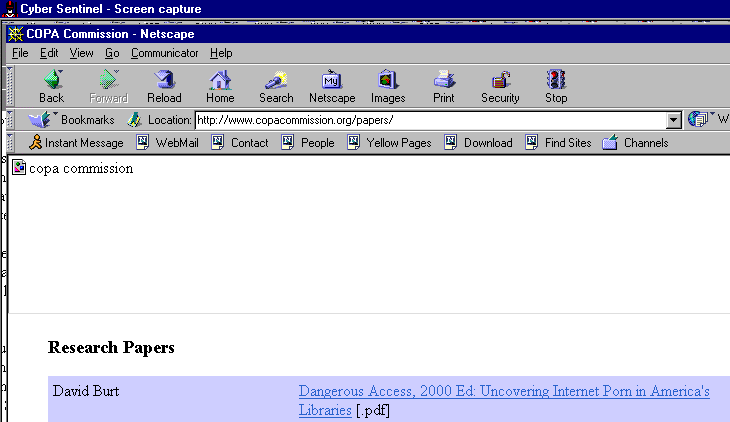Click the Cyber Sentinel title bar icon
This screenshot has height=422, width=730.
click(9, 9)
